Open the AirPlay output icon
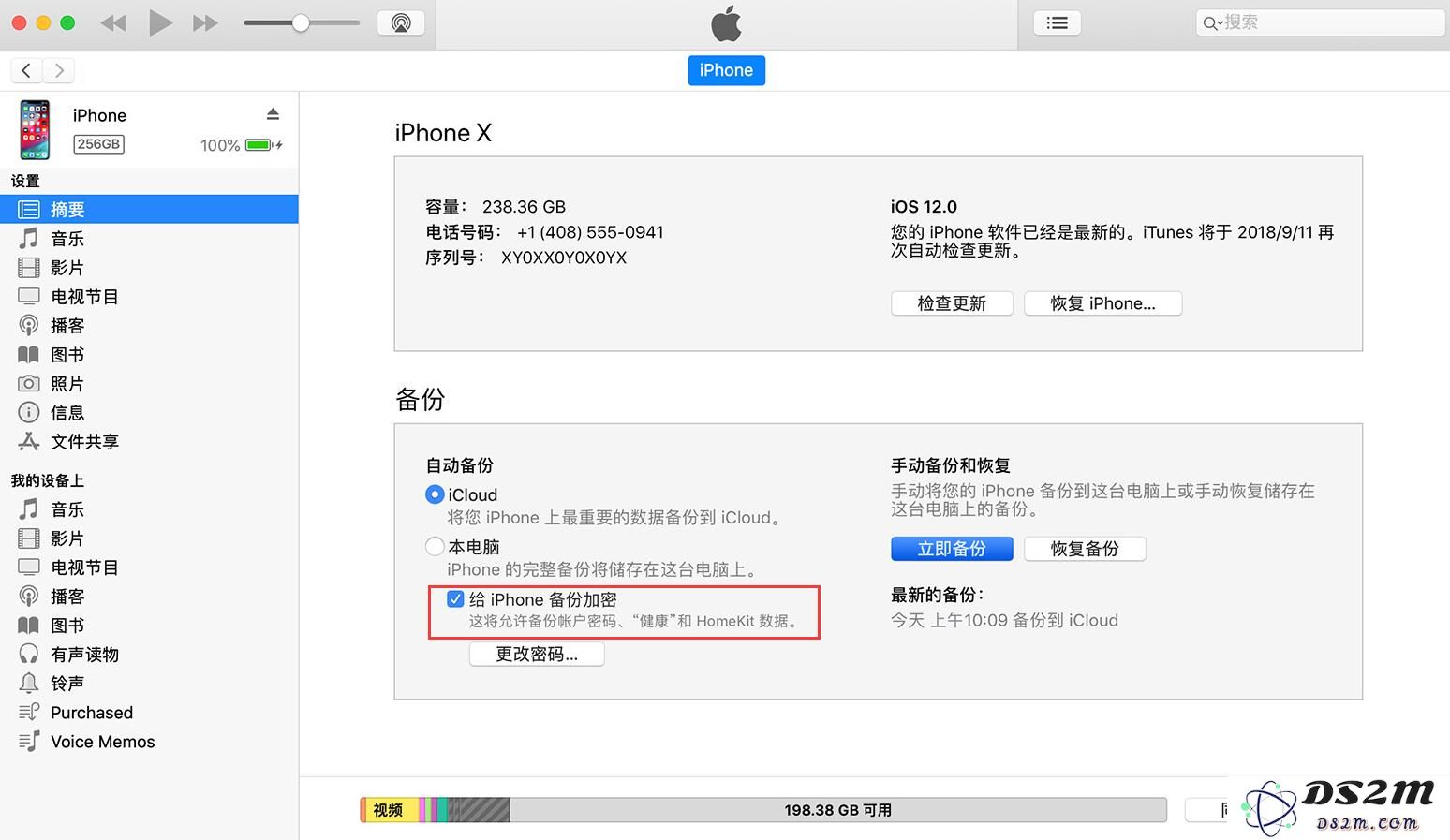 click(401, 23)
